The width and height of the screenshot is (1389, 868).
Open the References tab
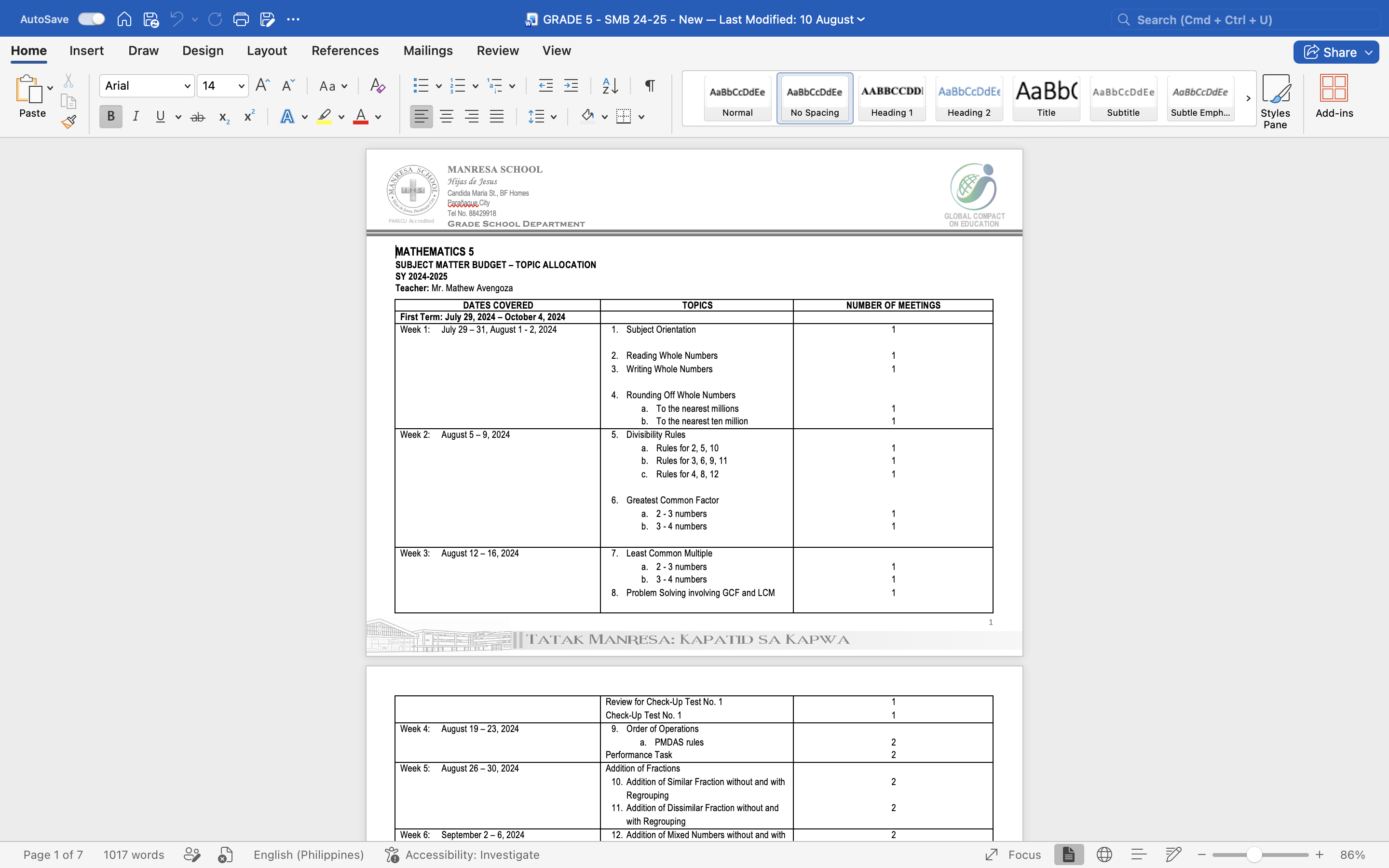click(345, 51)
